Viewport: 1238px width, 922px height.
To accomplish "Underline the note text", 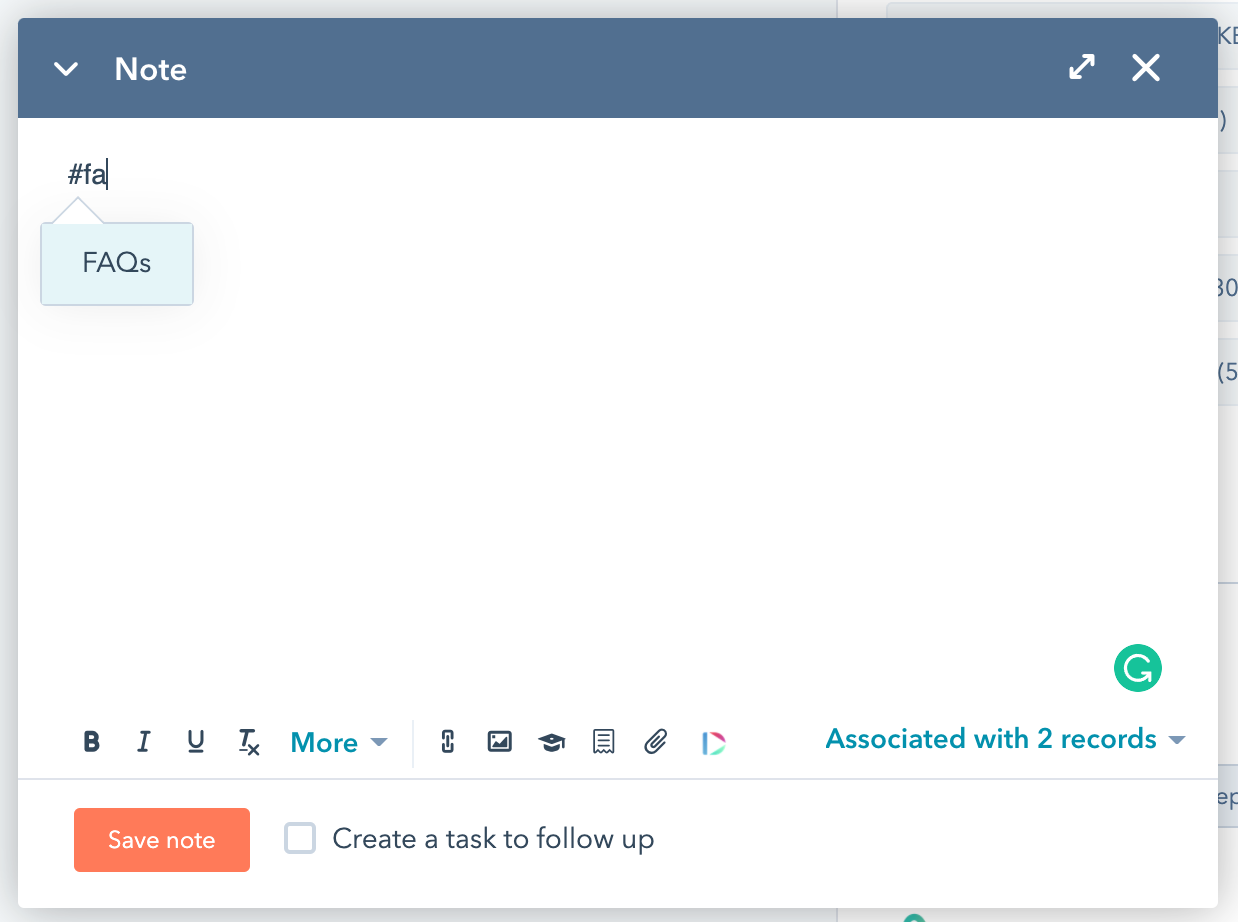I will tap(196, 742).
